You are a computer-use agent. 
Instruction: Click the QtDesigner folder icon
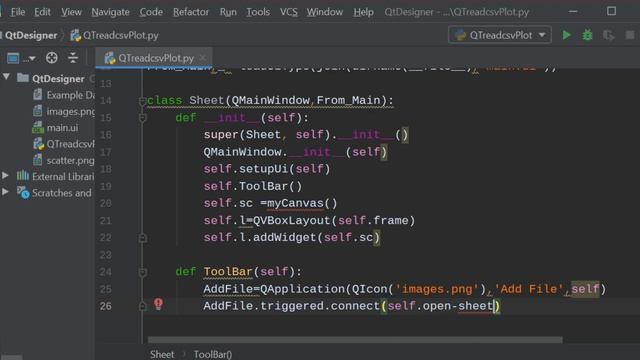pyautogui.click(x=23, y=78)
